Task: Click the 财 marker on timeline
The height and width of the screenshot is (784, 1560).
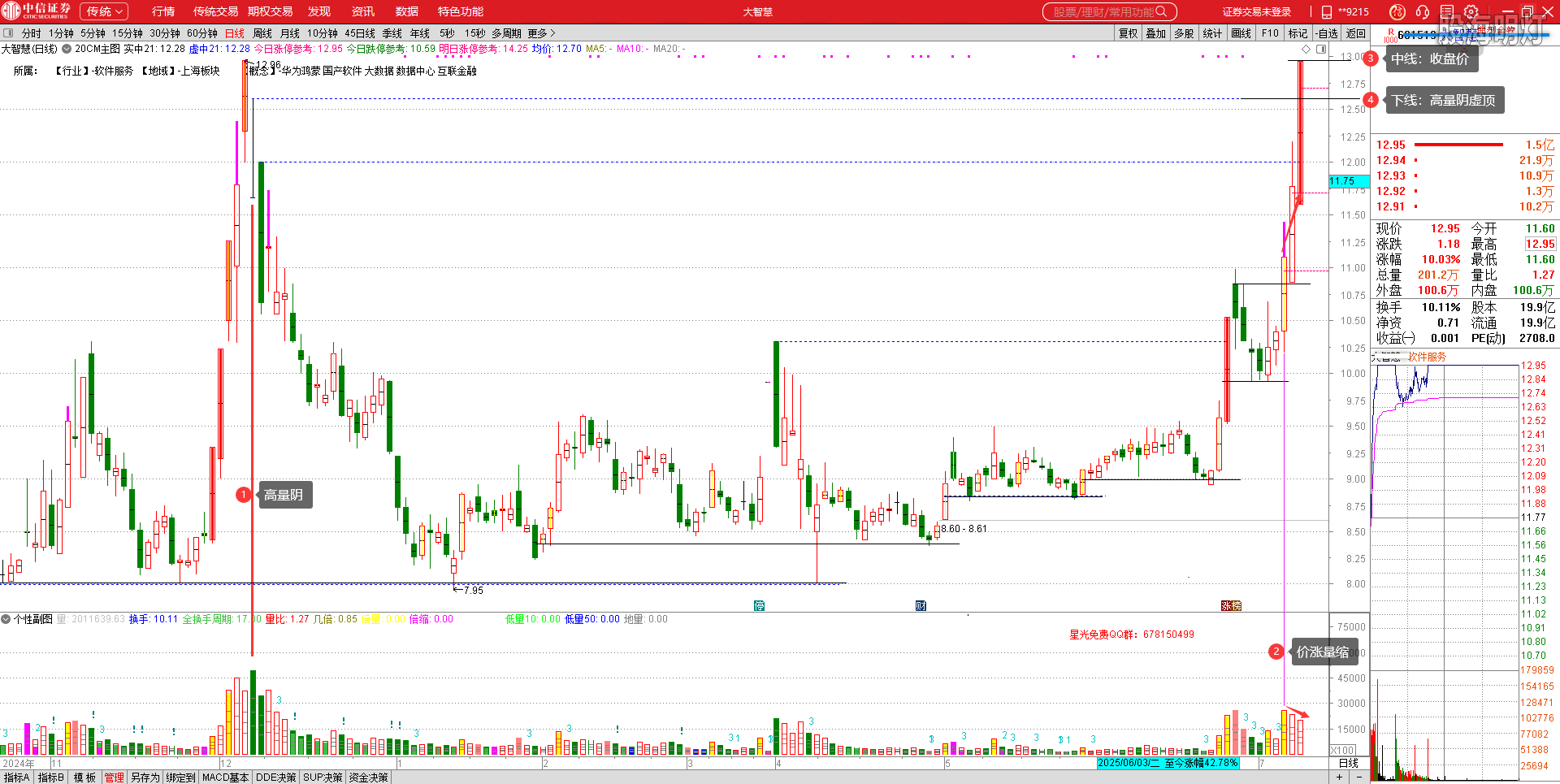Action: [921, 605]
